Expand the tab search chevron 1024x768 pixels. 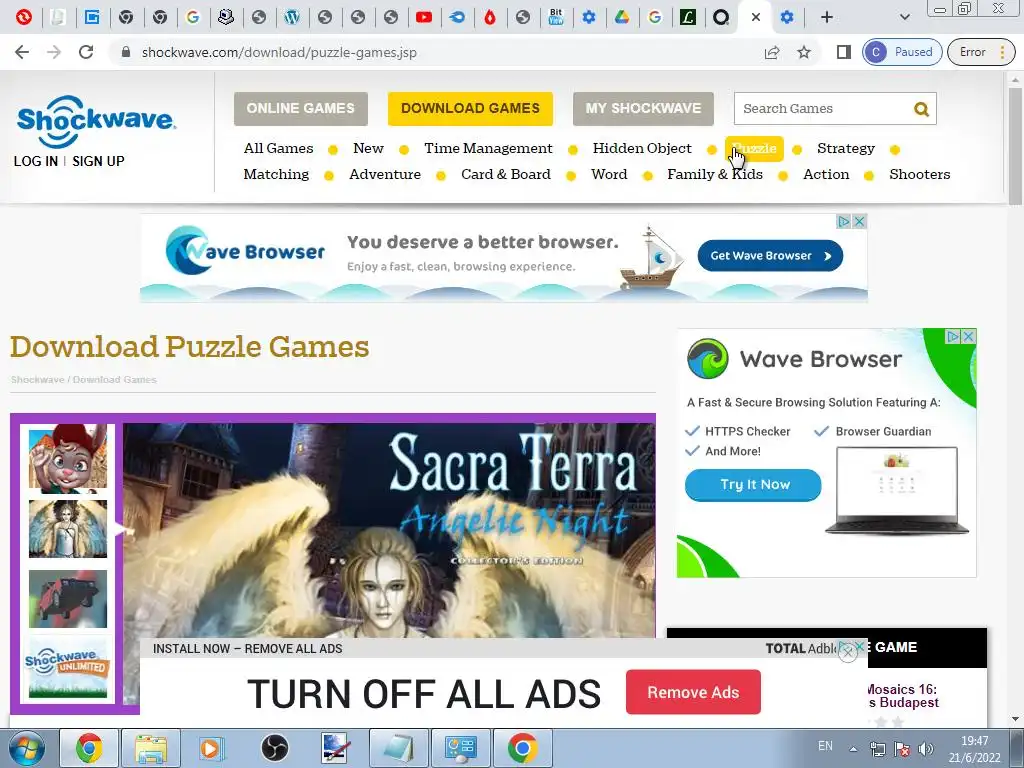904,18
